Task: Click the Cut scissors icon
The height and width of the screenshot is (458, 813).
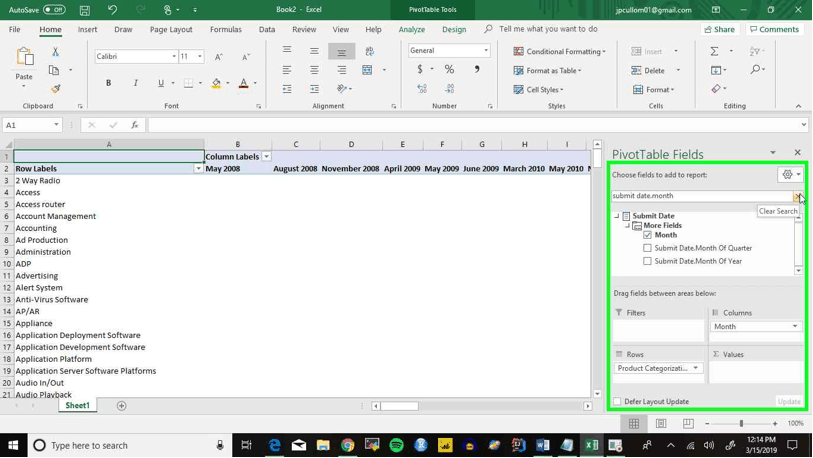Action: point(55,51)
